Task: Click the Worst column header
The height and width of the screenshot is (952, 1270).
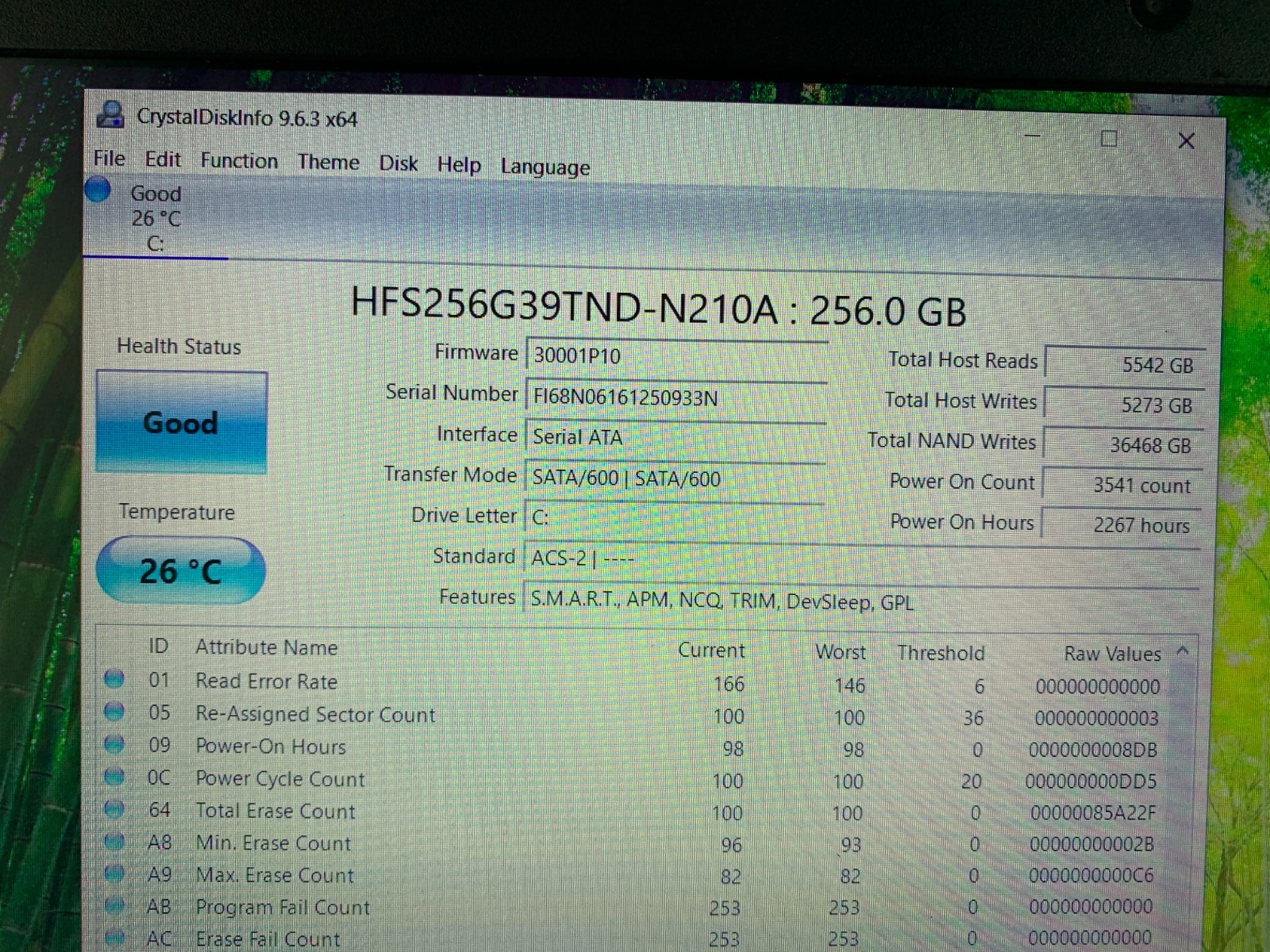Action: tap(841, 652)
